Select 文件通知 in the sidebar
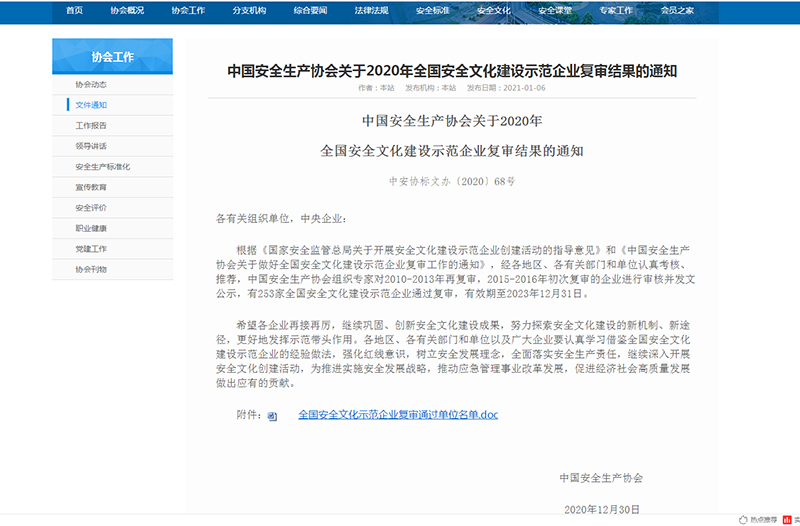 point(90,105)
